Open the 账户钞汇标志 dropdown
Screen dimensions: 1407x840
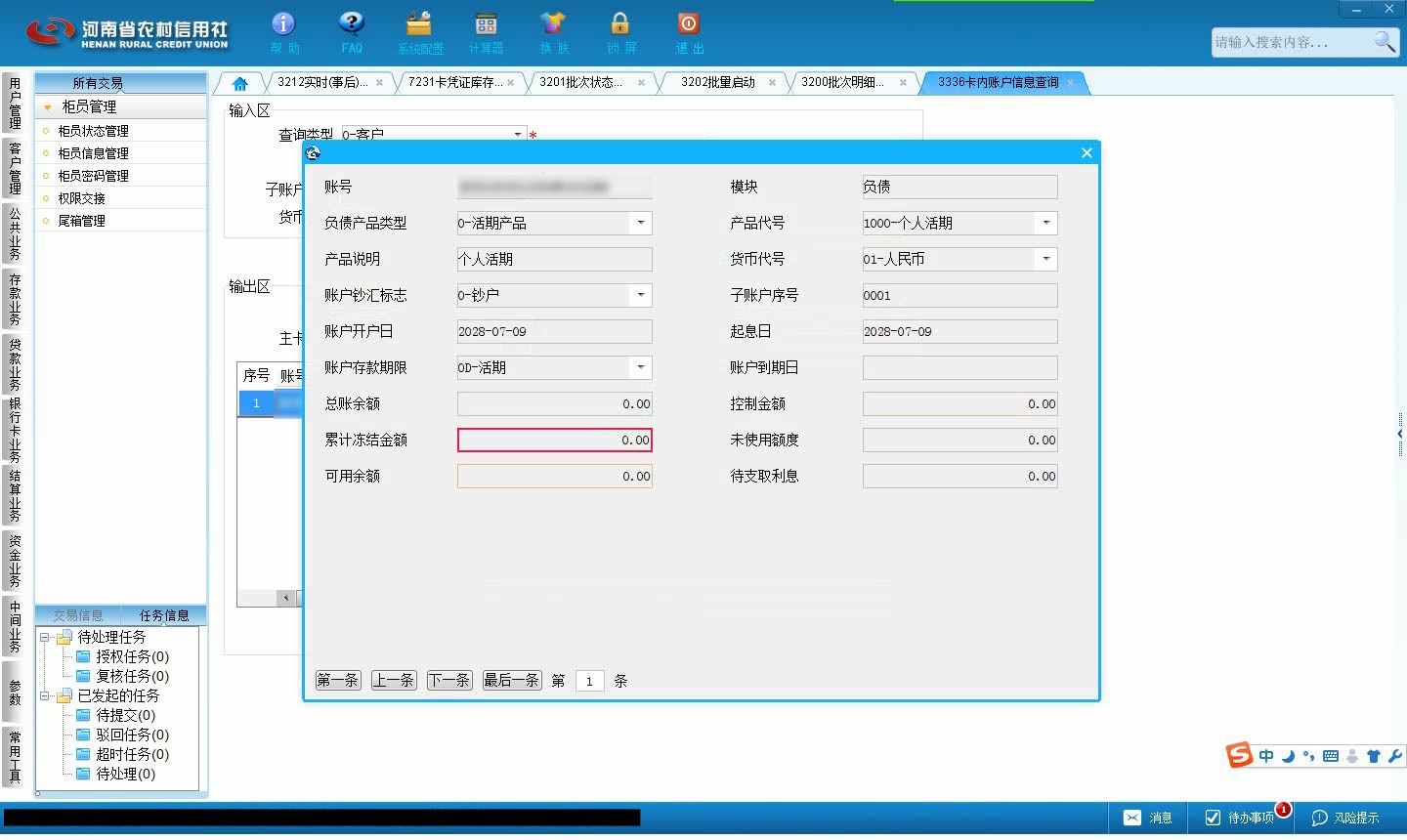click(x=641, y=295)
